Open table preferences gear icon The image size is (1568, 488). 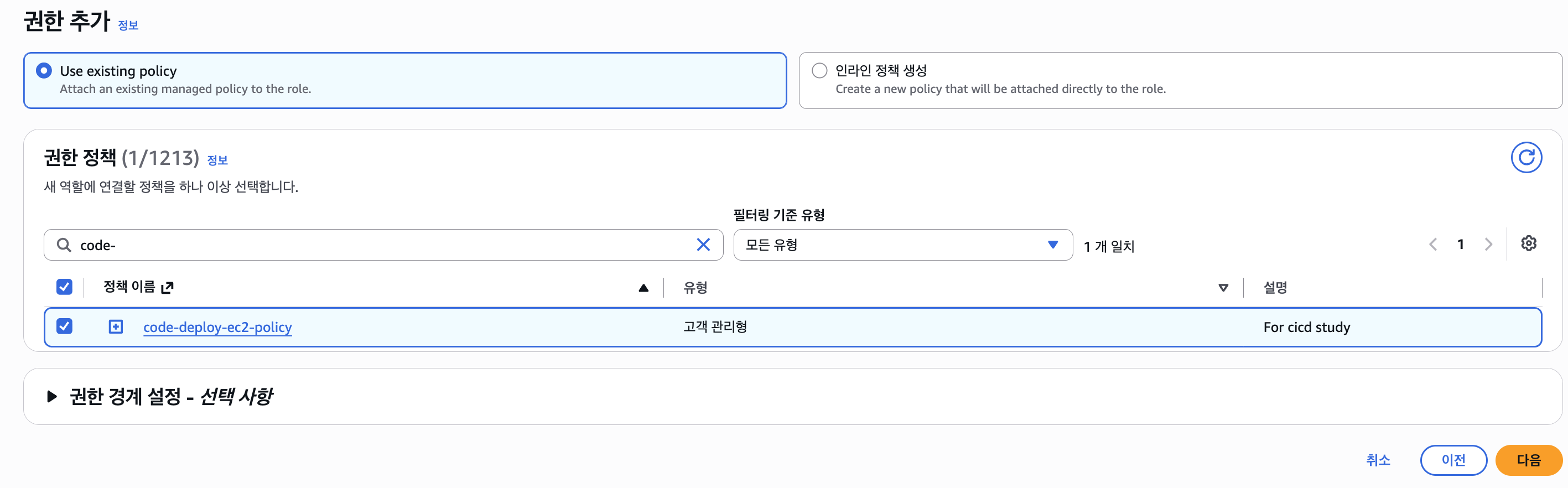point(1528,243)
